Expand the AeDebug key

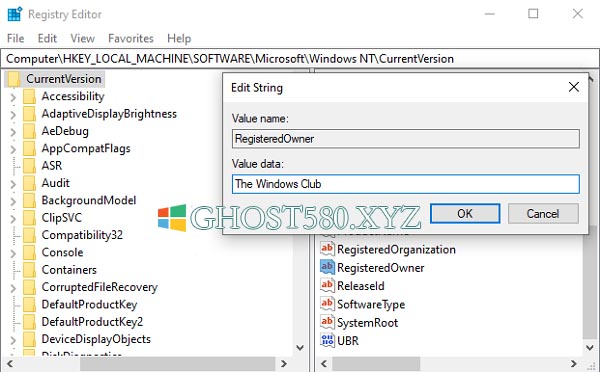(13, 132)
